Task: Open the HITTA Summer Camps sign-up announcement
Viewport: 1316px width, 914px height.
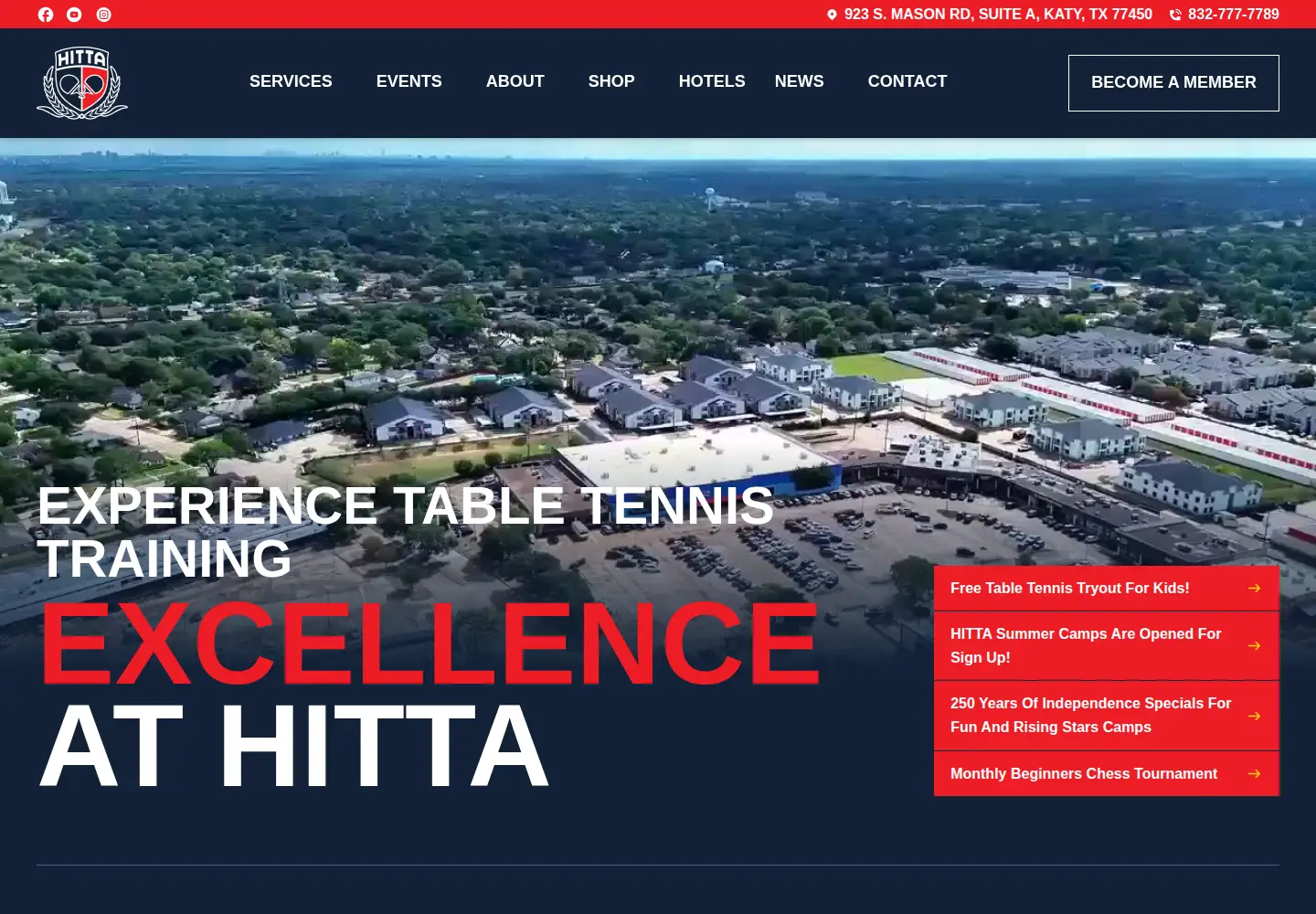Action: tap(1107, 646)
